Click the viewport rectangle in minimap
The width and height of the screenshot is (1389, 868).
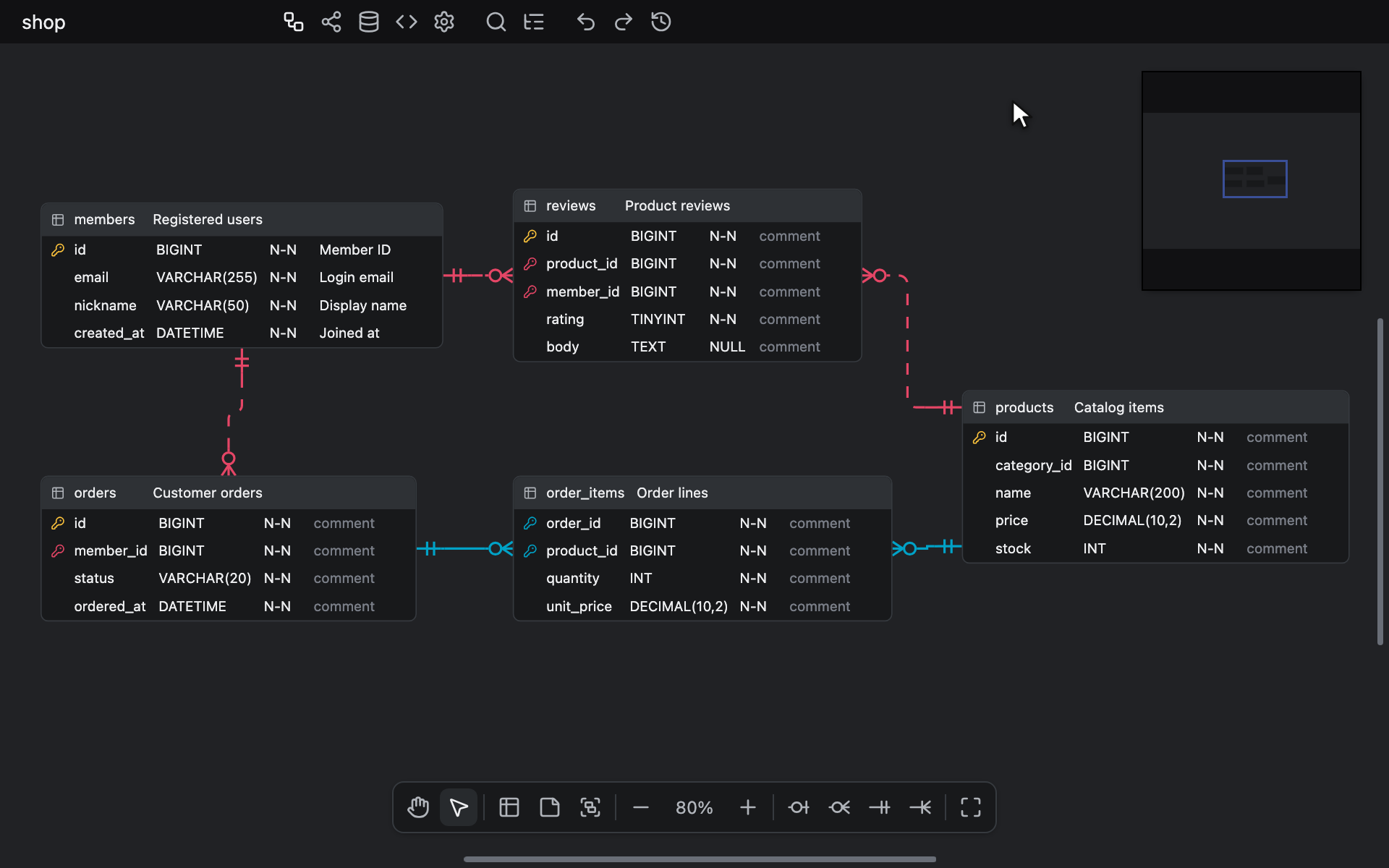tap(1255, 179)
